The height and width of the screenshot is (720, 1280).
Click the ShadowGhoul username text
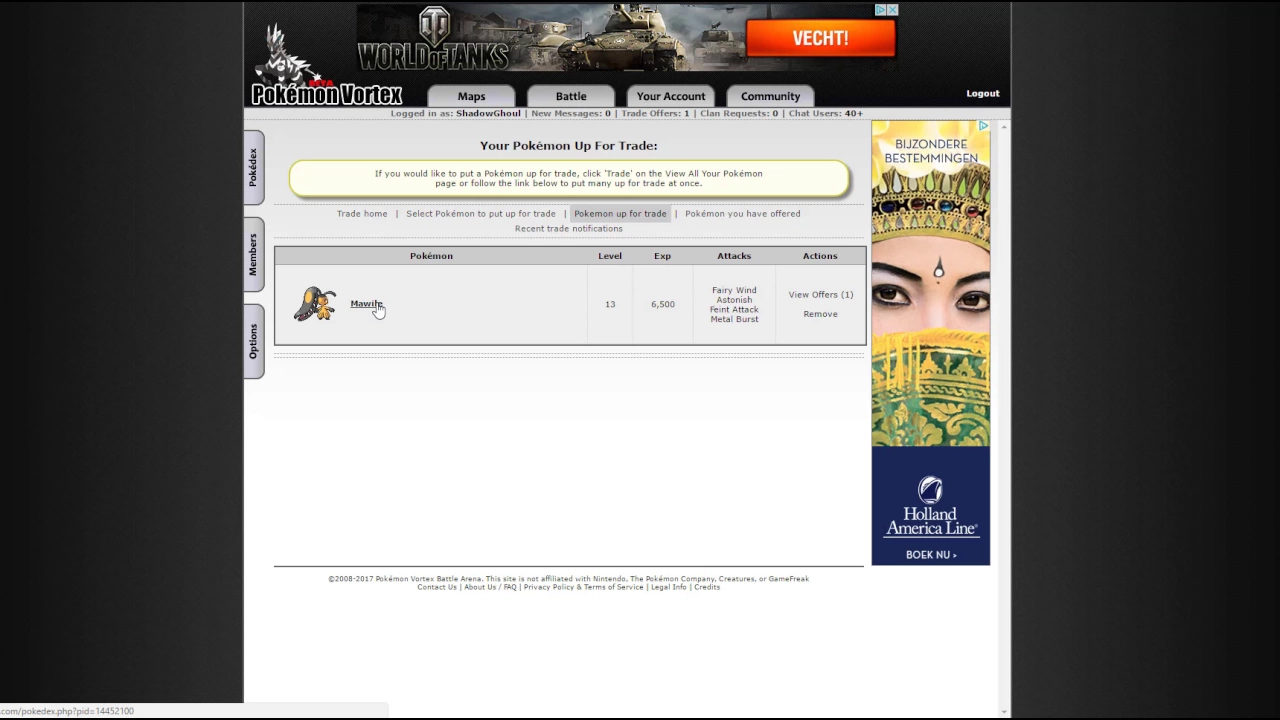(488, 113)
